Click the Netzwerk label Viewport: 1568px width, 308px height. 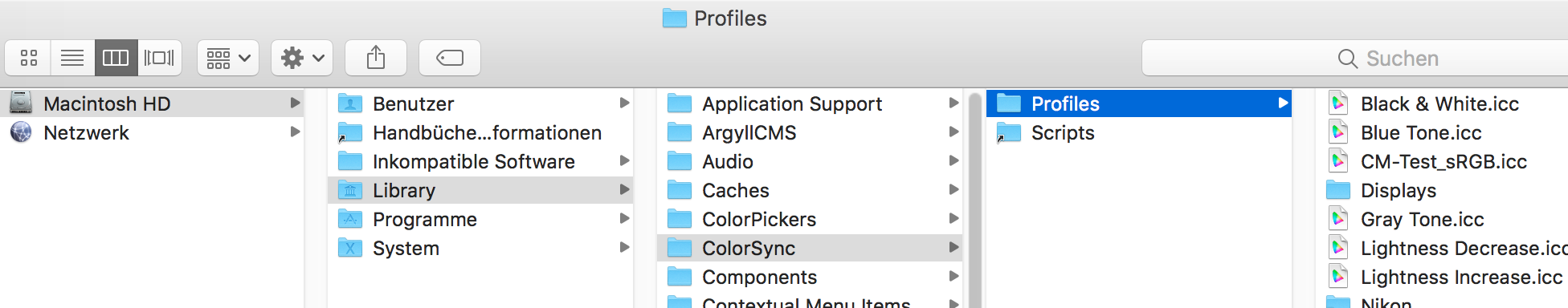tap(86, 132)
